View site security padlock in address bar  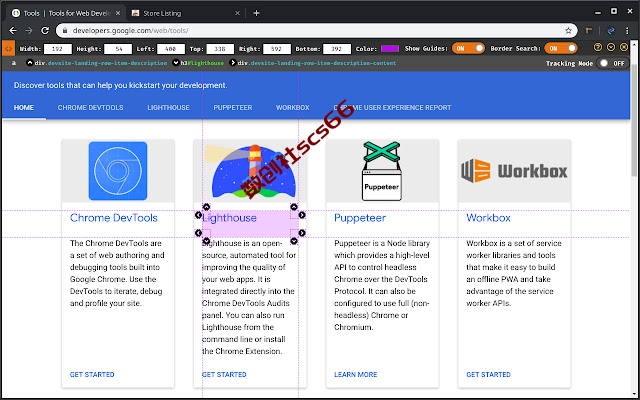pyautogui.click(x=64, y=31)
